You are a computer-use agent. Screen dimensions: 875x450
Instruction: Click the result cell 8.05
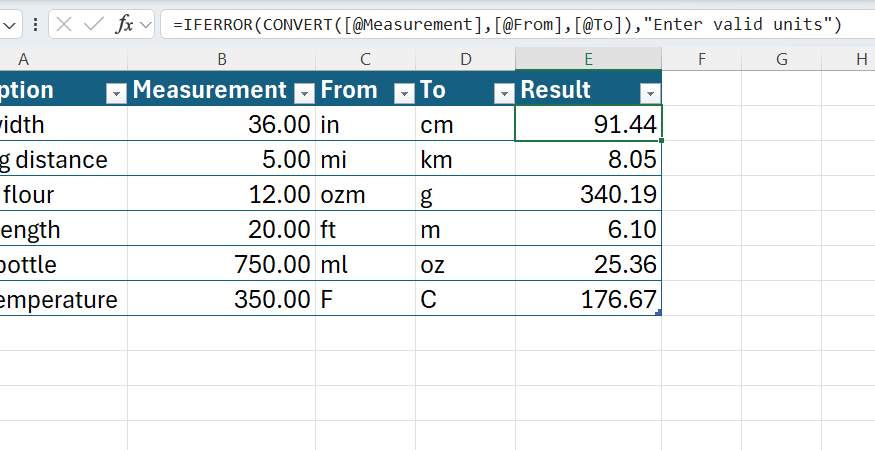(588, 159)
